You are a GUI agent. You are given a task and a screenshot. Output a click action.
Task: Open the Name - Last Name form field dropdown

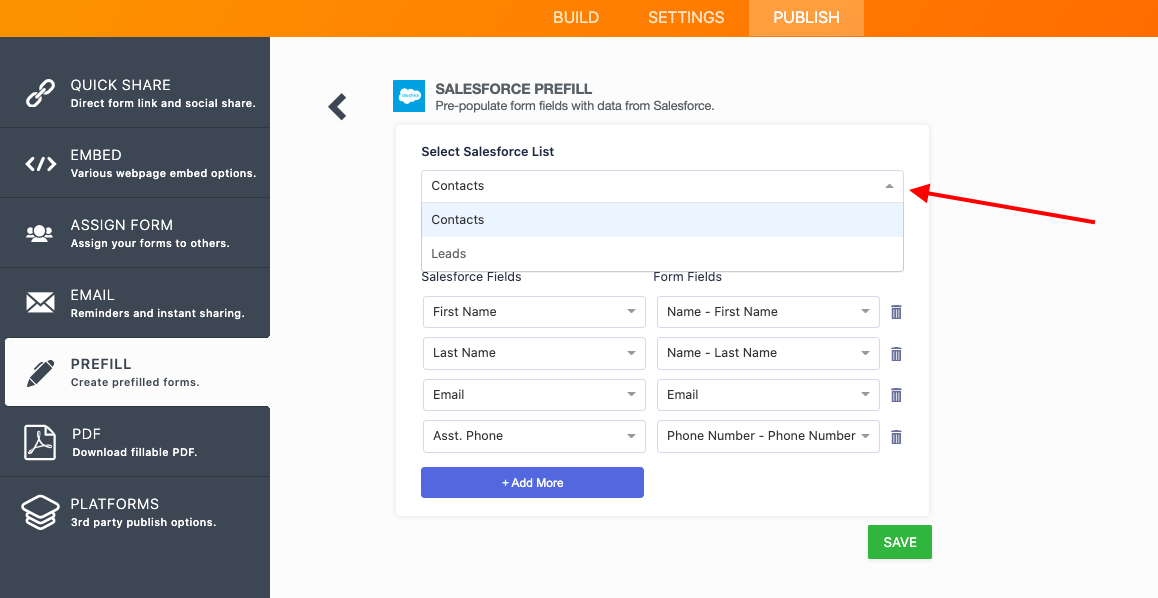865,353
